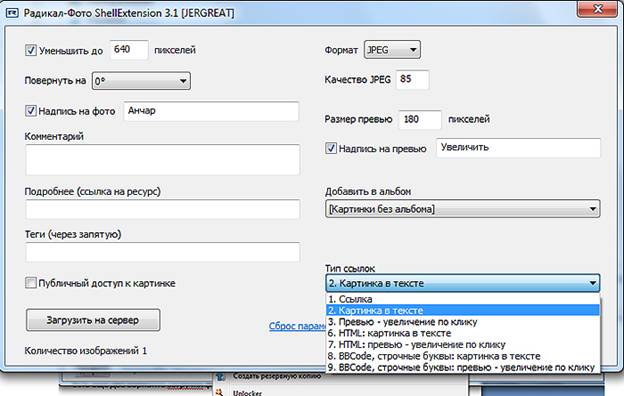Select '8. BBCode, строчные буквы: картинка в тексте'
The height and width of the screenshot is (396, 624).
(x=462, y=356)
